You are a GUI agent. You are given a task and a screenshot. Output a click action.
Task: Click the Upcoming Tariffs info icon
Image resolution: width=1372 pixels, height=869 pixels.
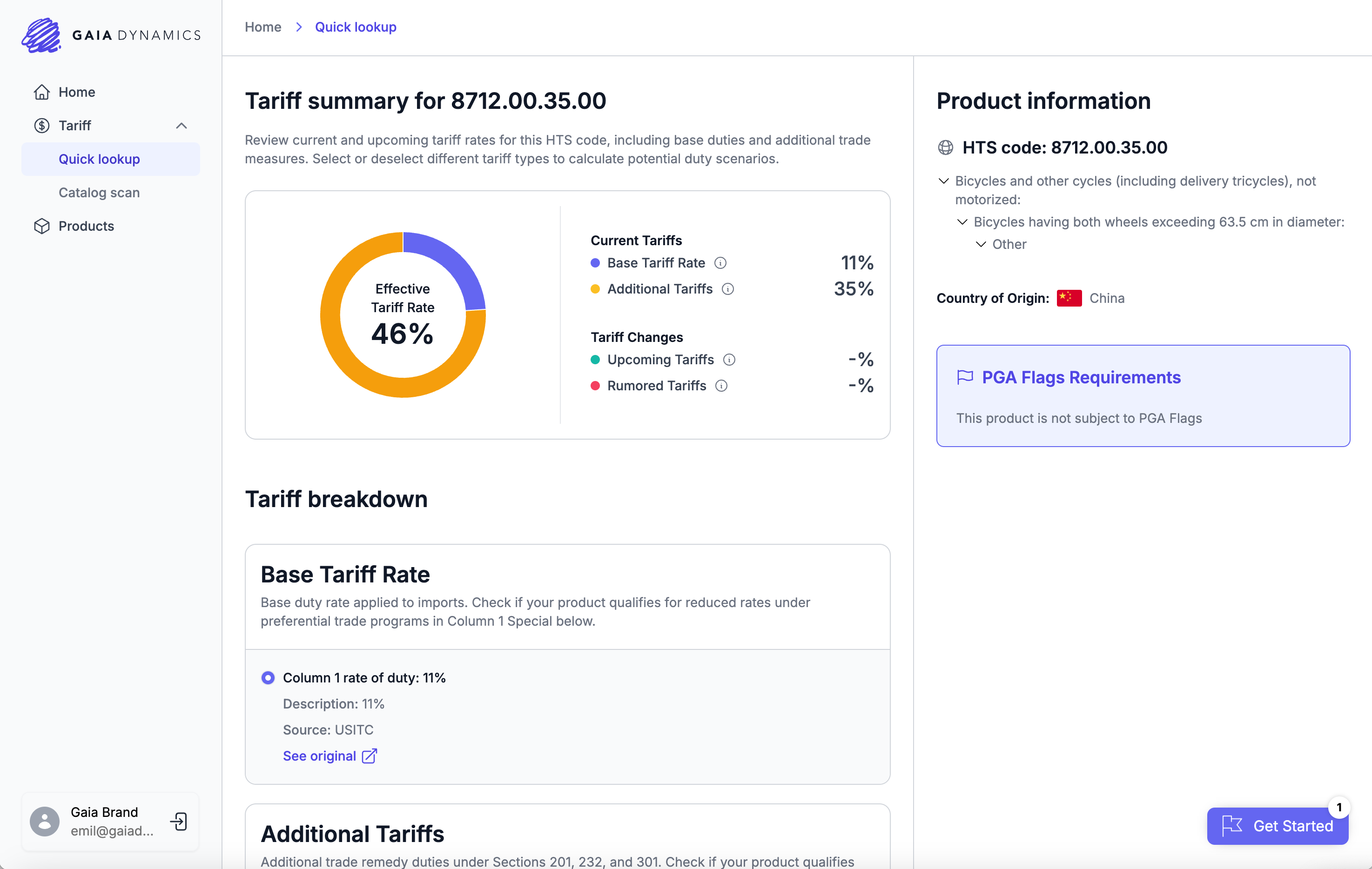point(729,359)
